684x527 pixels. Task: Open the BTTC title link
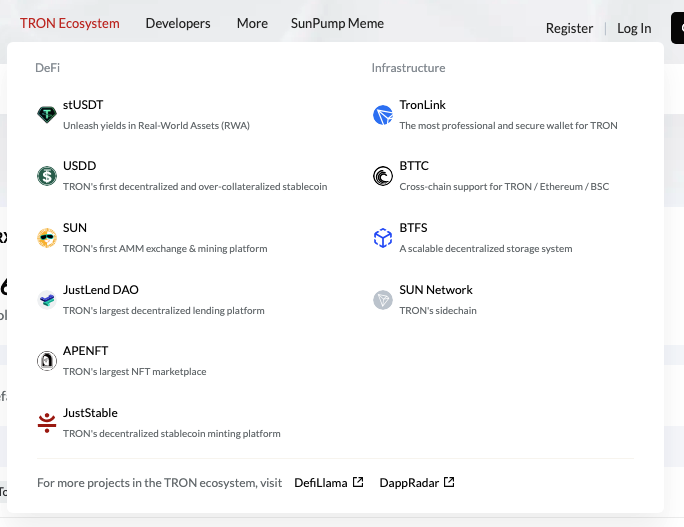[x=414, y=166]
